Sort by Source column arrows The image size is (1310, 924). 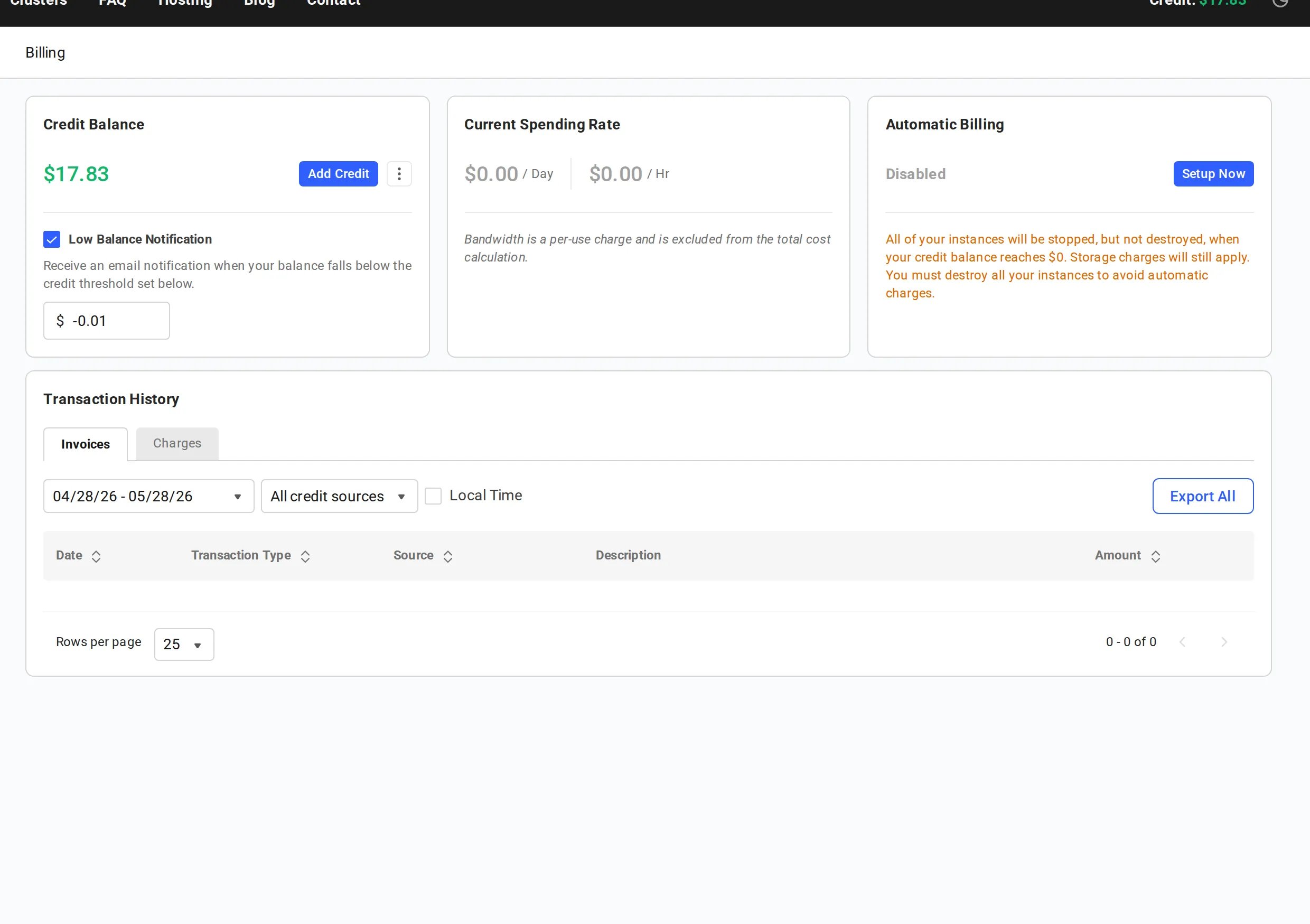coord(448,556)
